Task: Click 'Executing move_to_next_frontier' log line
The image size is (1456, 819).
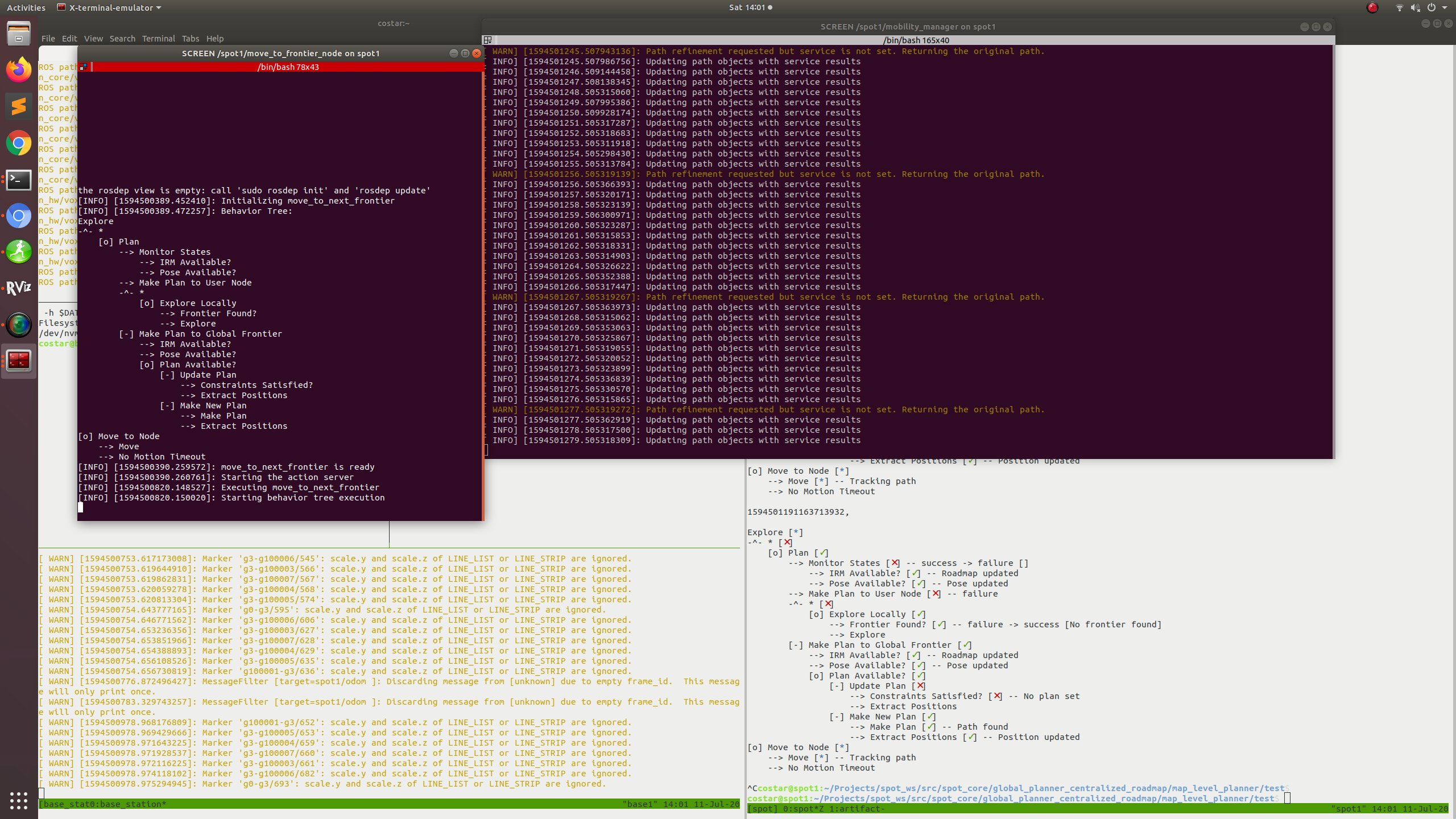Action: coord(229,487)
